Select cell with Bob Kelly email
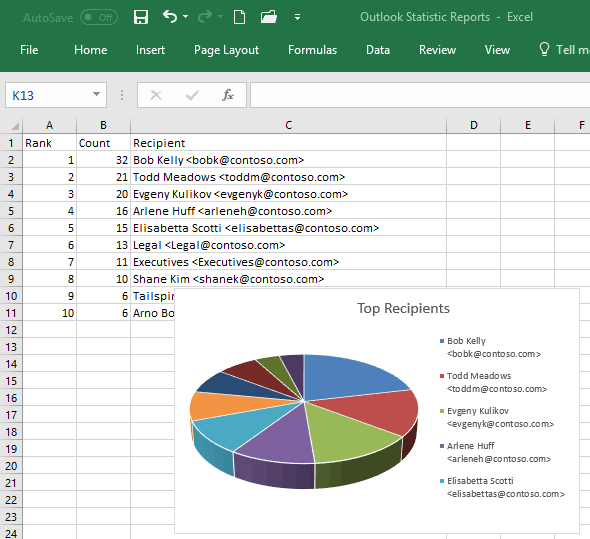 tap(288, 160)
